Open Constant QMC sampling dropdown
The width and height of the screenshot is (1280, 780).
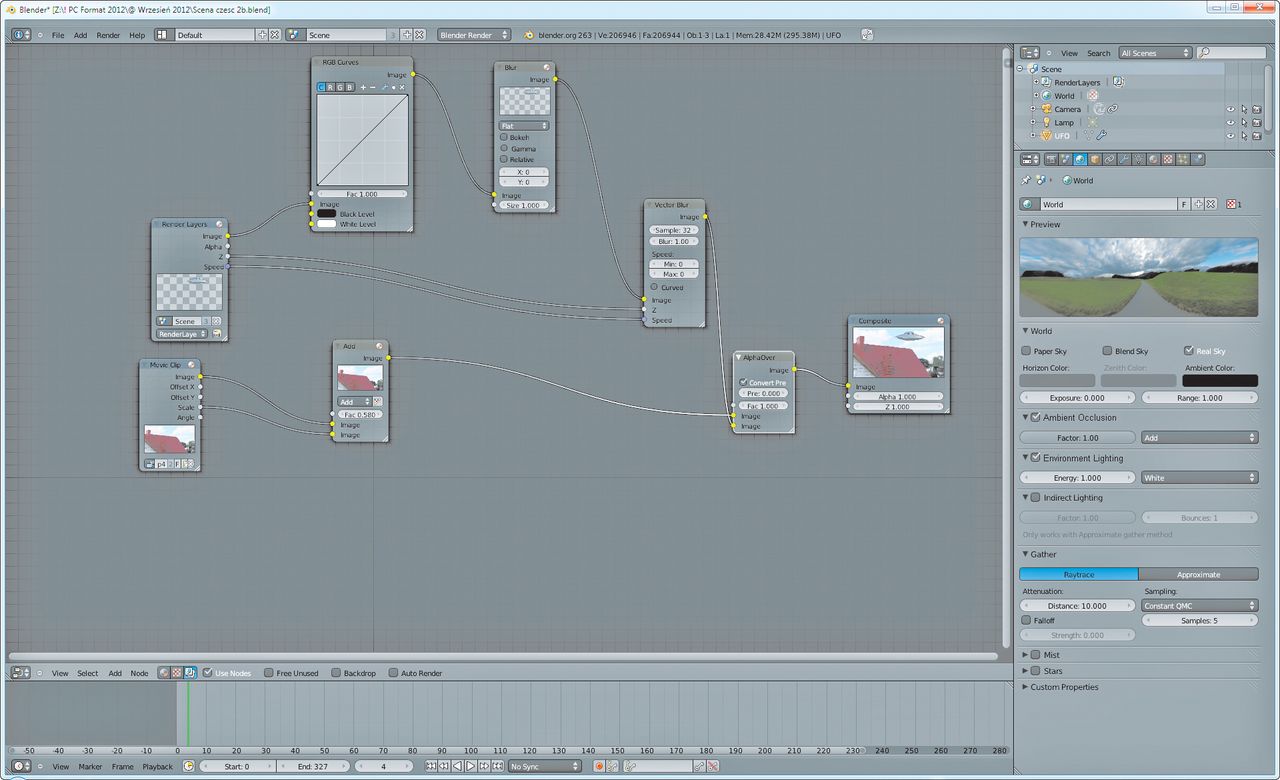[x=1200, y=606]
